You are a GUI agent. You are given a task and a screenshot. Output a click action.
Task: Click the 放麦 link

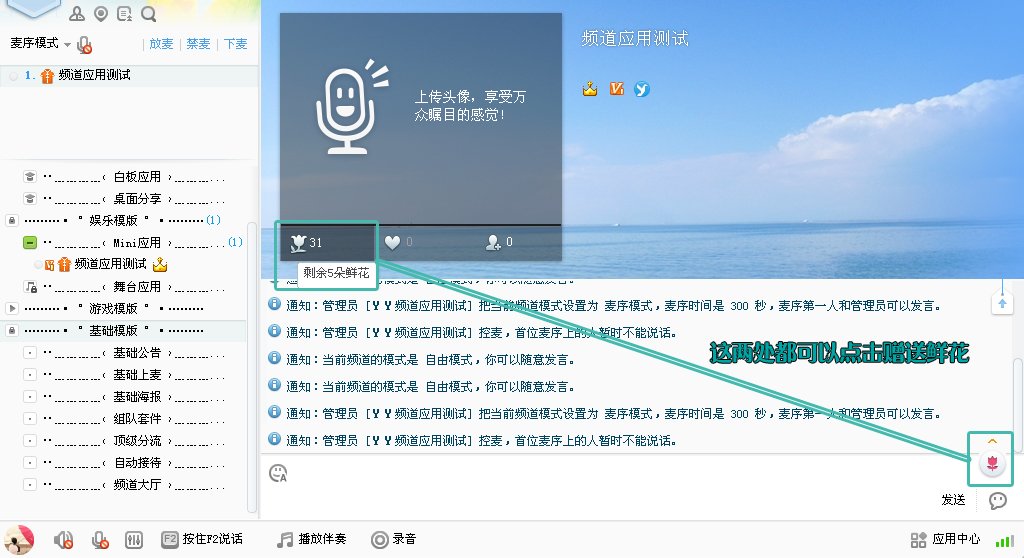pyautogui.click(x=161, y=44)
